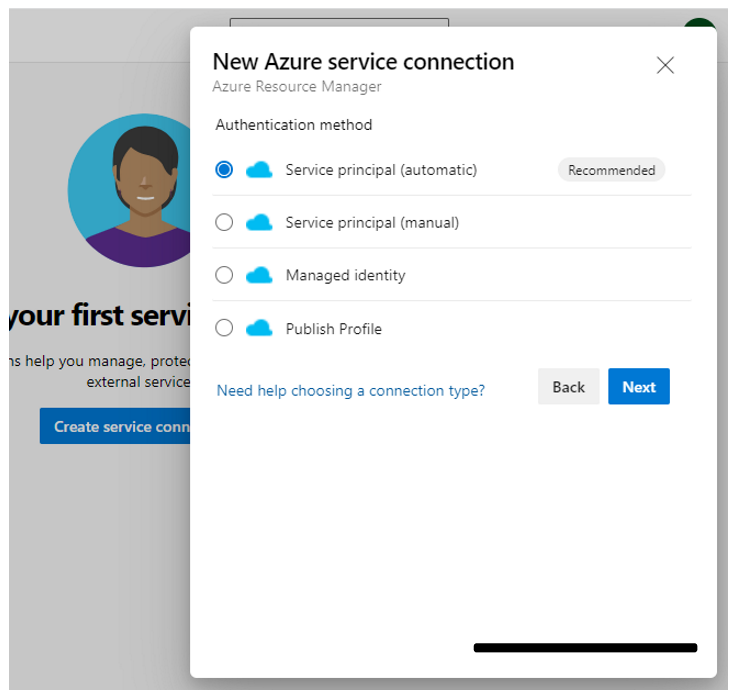Close the New Azure service connection dialog
732x696 pixels.
click(665, 66)
